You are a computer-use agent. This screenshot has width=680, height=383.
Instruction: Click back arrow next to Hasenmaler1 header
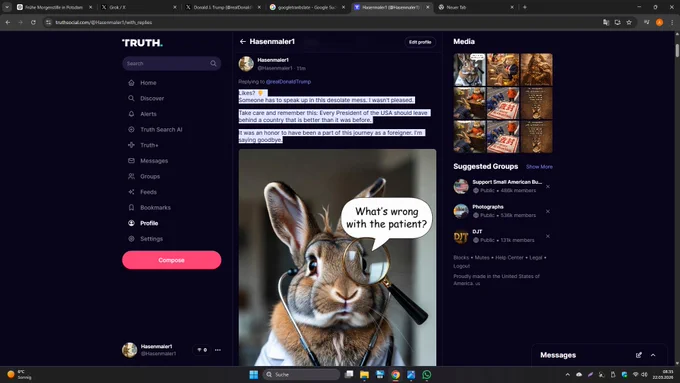coord(243,42)
